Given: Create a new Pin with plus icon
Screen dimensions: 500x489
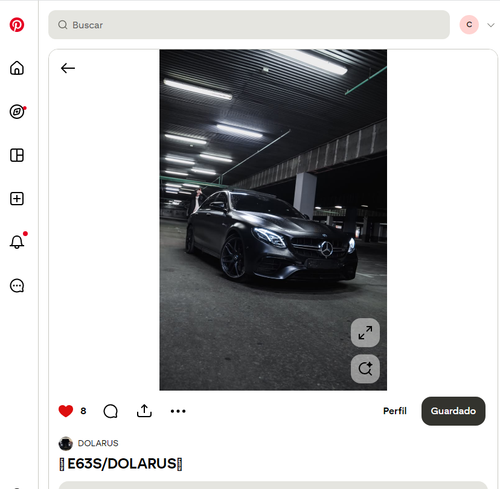Looking at the screenshot, I should (17, 199).
